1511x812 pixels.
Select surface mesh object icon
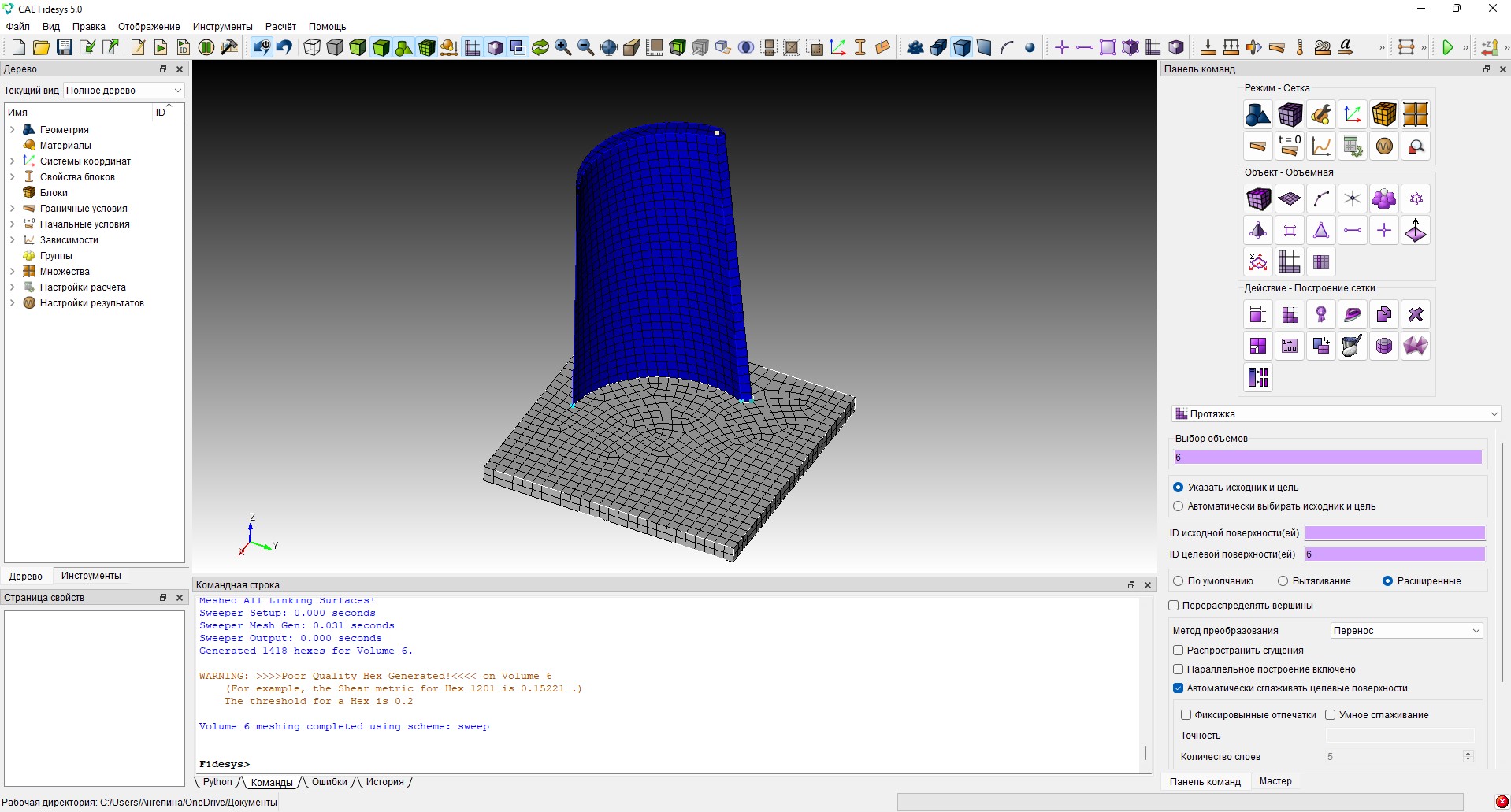1290,198
